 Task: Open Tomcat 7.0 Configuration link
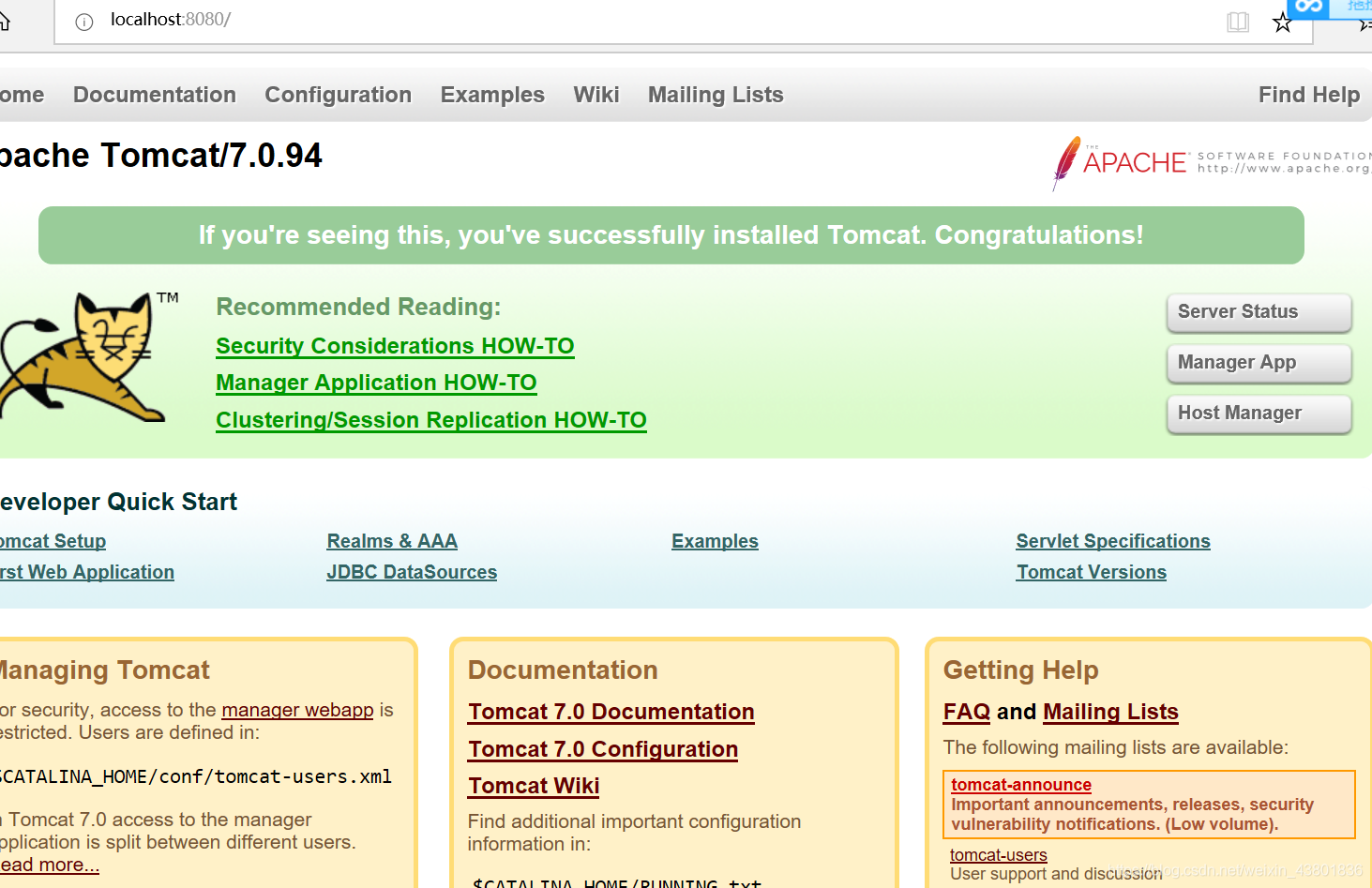(x=603, y=749)
